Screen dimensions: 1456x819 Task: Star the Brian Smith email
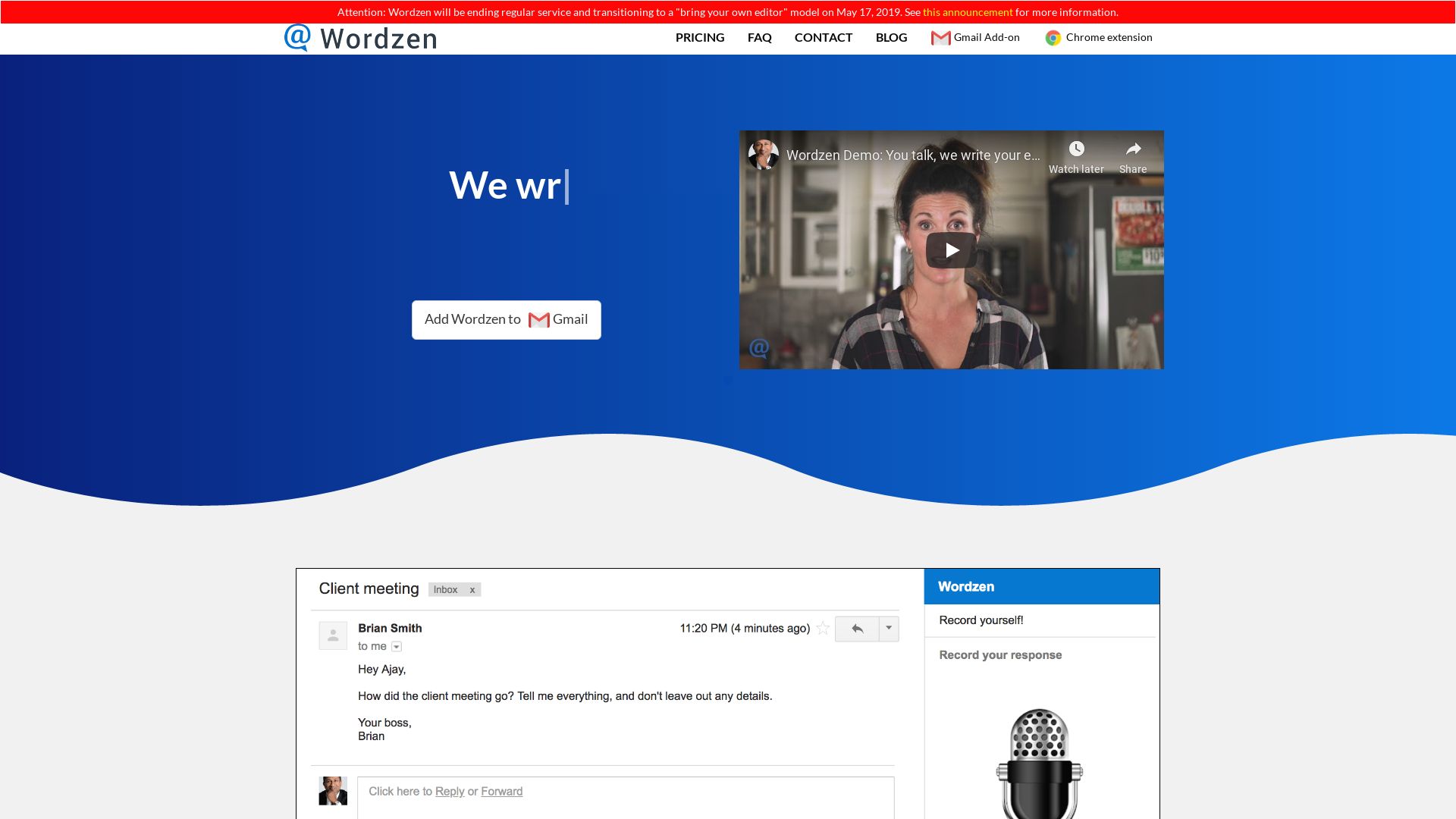(x=823, y=629)
